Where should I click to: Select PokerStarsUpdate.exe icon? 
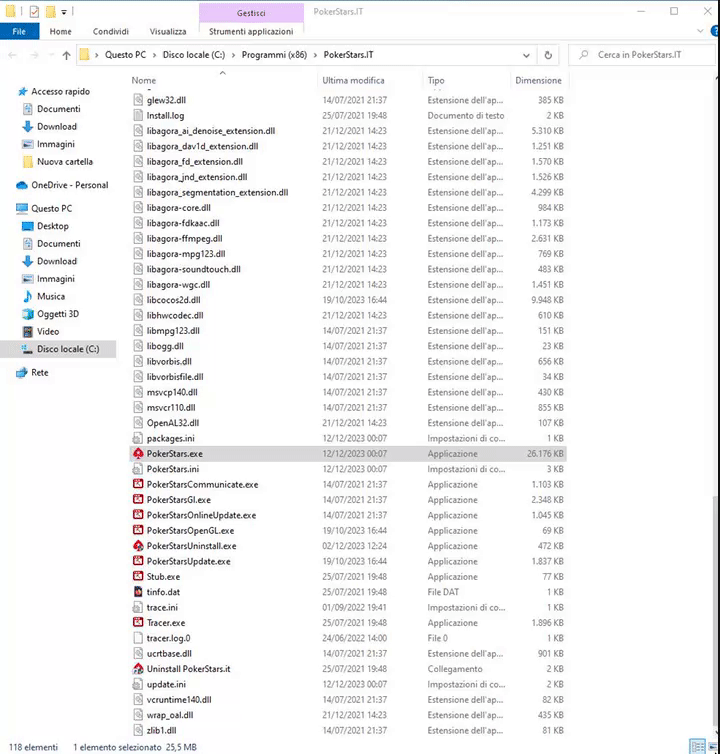point(138,561)
